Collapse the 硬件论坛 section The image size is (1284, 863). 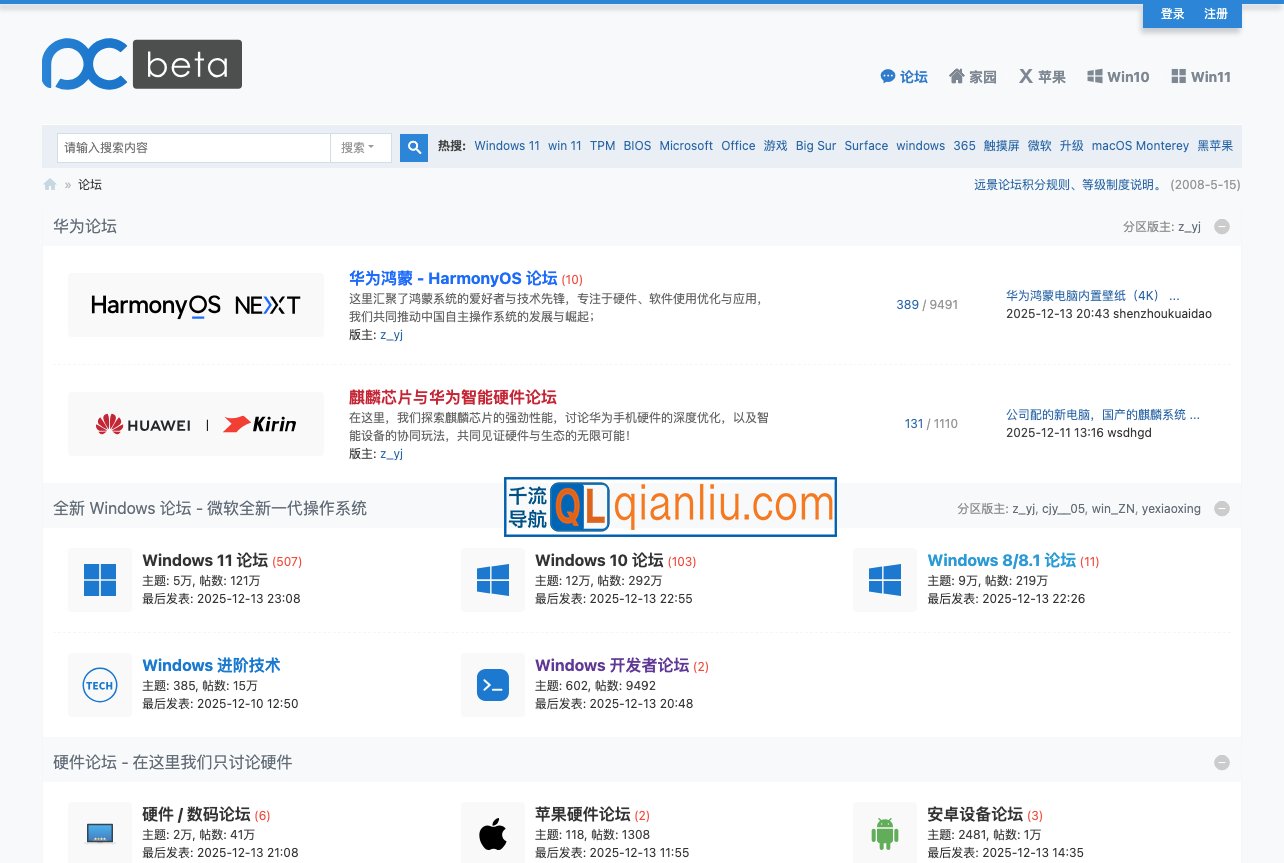click(x=1221, y=762)
